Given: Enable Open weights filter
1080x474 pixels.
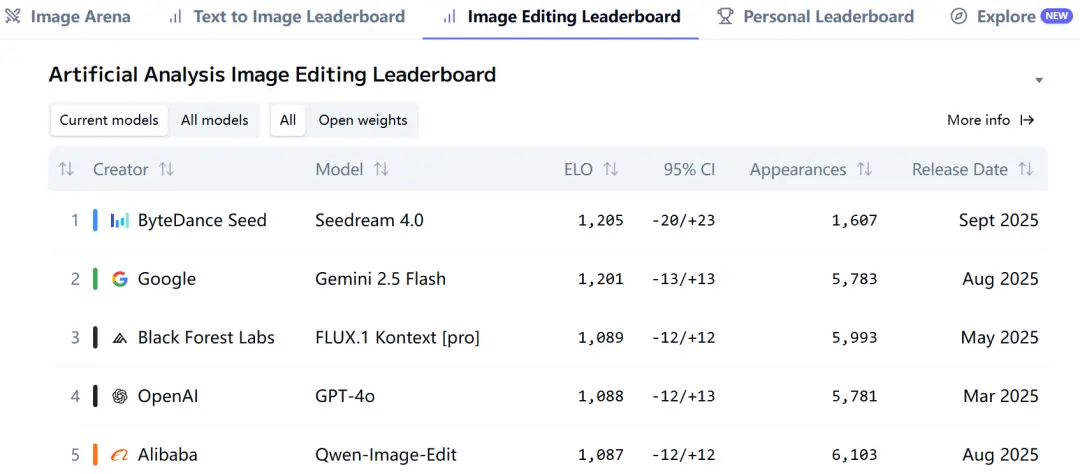Looking at the screenshot, I should 363,120.
